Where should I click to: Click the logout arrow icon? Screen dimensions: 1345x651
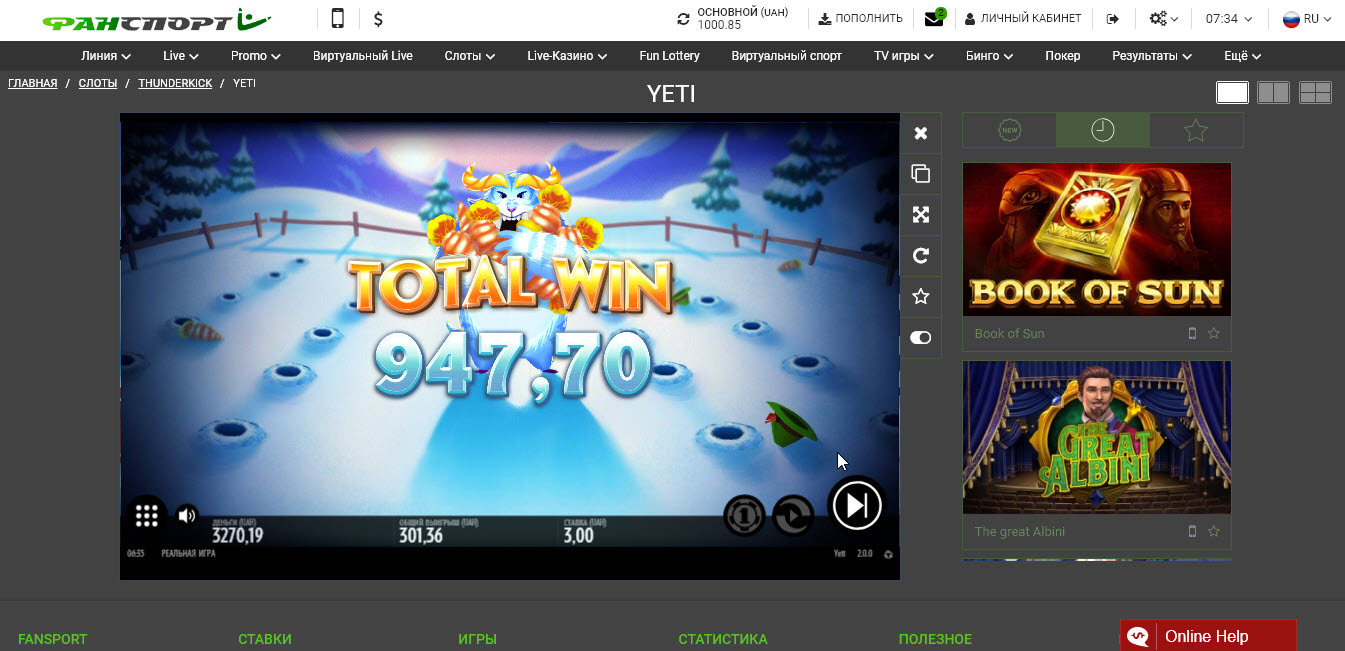pyautogui.click(x=1114, y=18)
